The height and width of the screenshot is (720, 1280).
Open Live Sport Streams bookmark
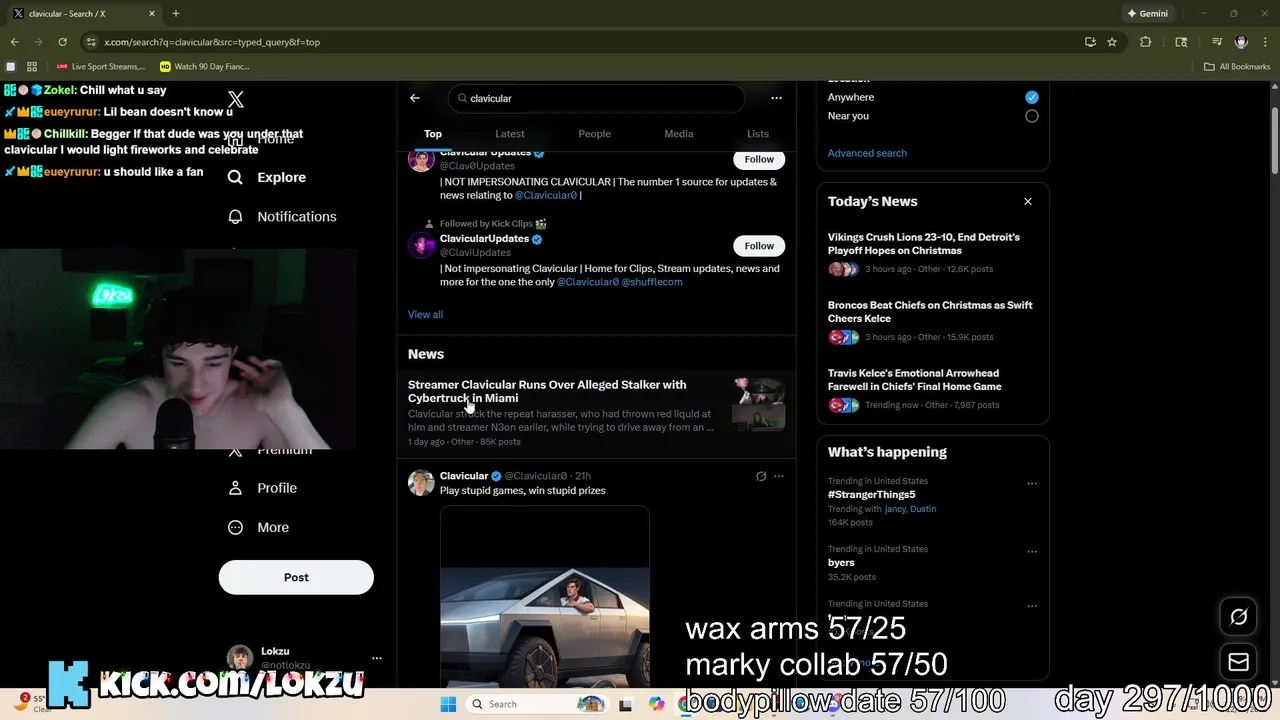101,67
